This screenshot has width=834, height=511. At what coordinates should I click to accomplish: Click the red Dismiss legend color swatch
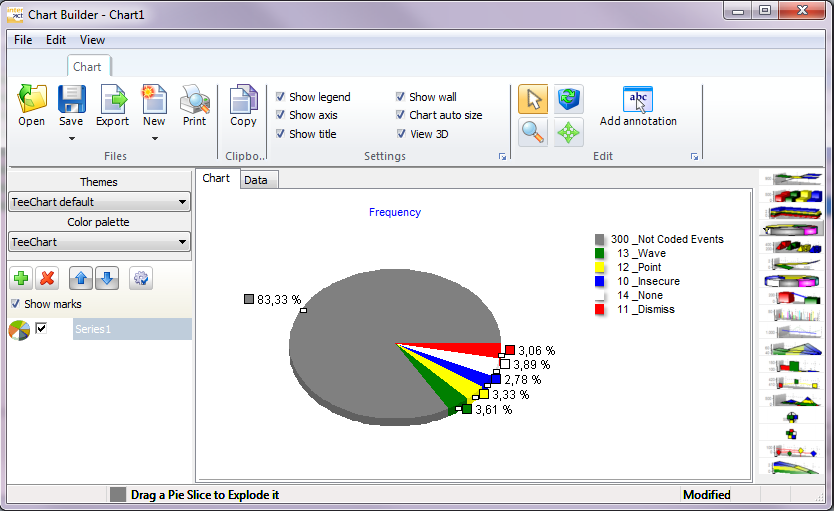click(600, 309)
